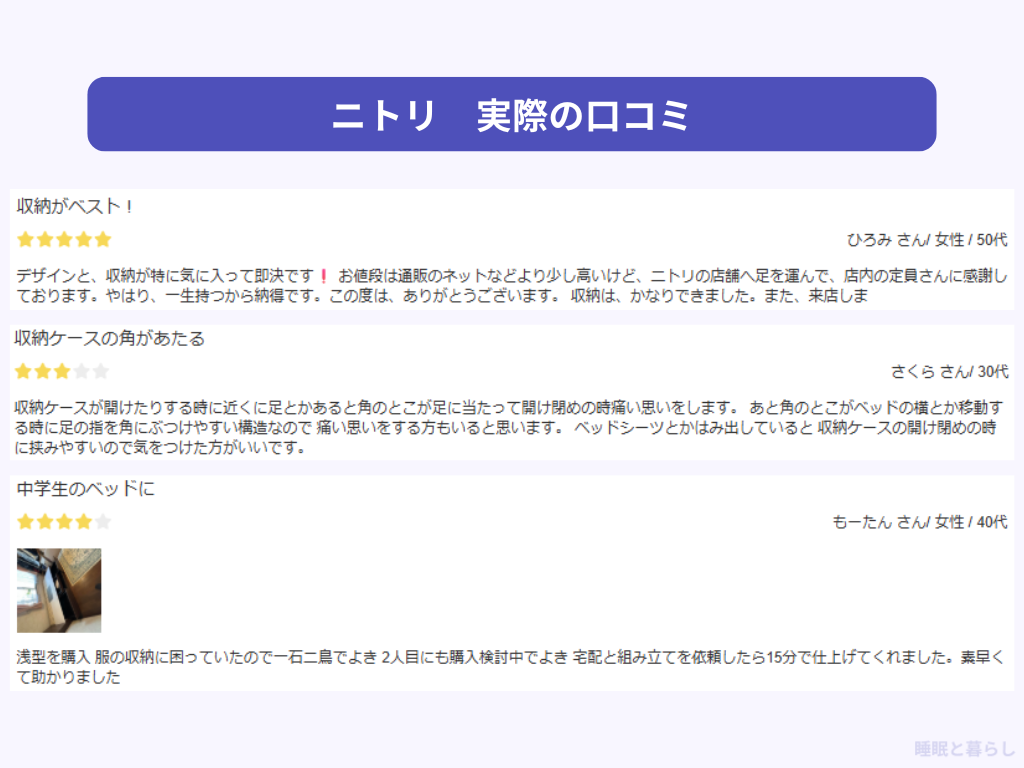Select reviewer name もーたん さん/ 女性 / 40代
The image size is (1024, 768).
[920, 522]
